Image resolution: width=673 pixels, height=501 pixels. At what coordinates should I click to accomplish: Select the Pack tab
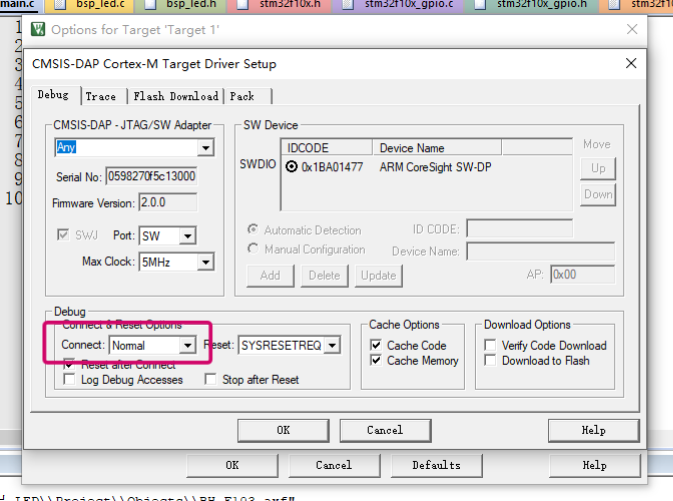(242, 96)
